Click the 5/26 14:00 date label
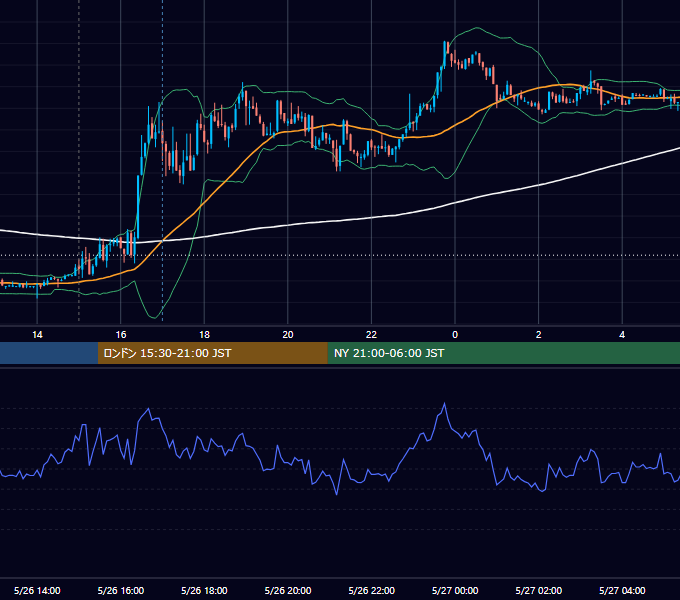The image size is (680, 600). (37, 590)
